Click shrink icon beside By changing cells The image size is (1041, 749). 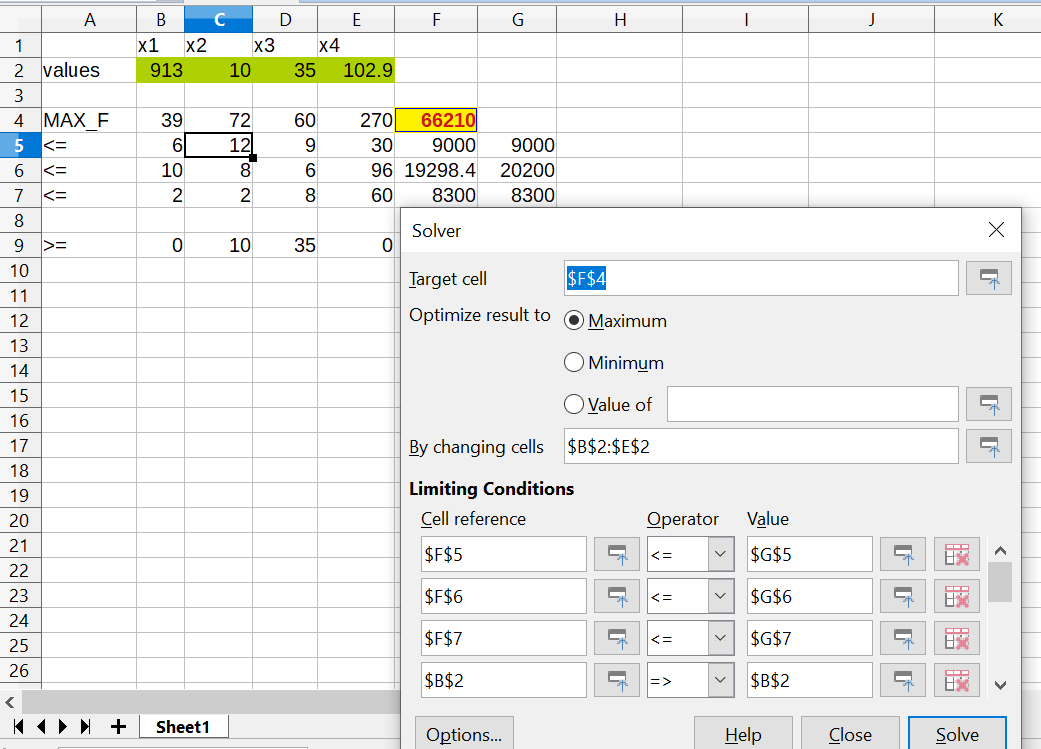(989, 446)
